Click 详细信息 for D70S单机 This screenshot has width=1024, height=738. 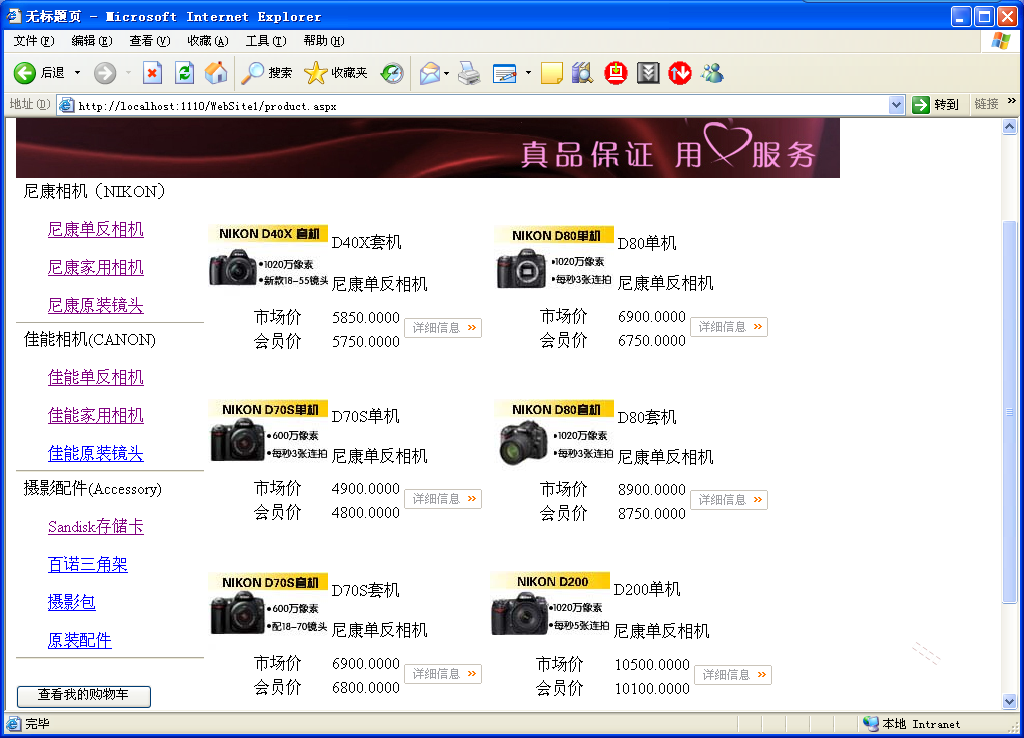click(443, 499)
